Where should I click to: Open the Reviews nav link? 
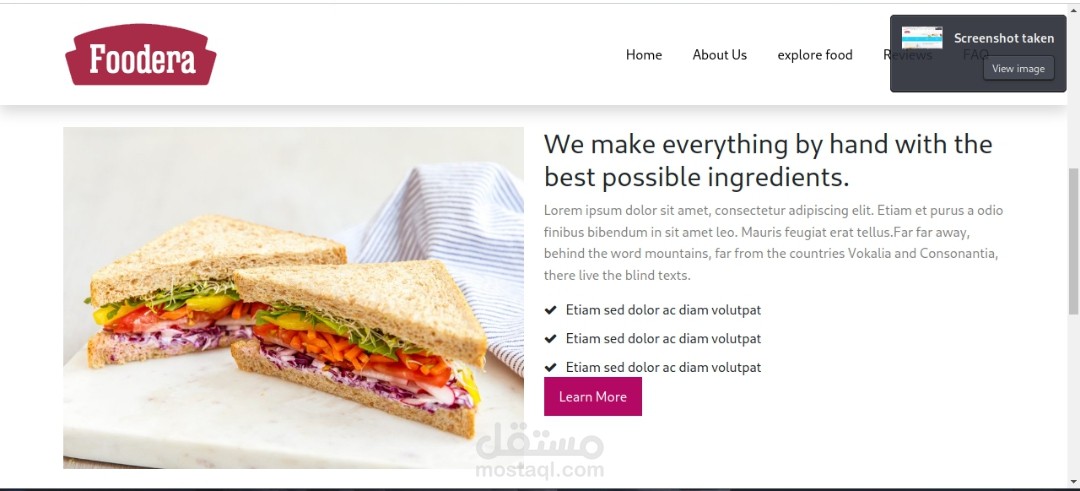907,55
